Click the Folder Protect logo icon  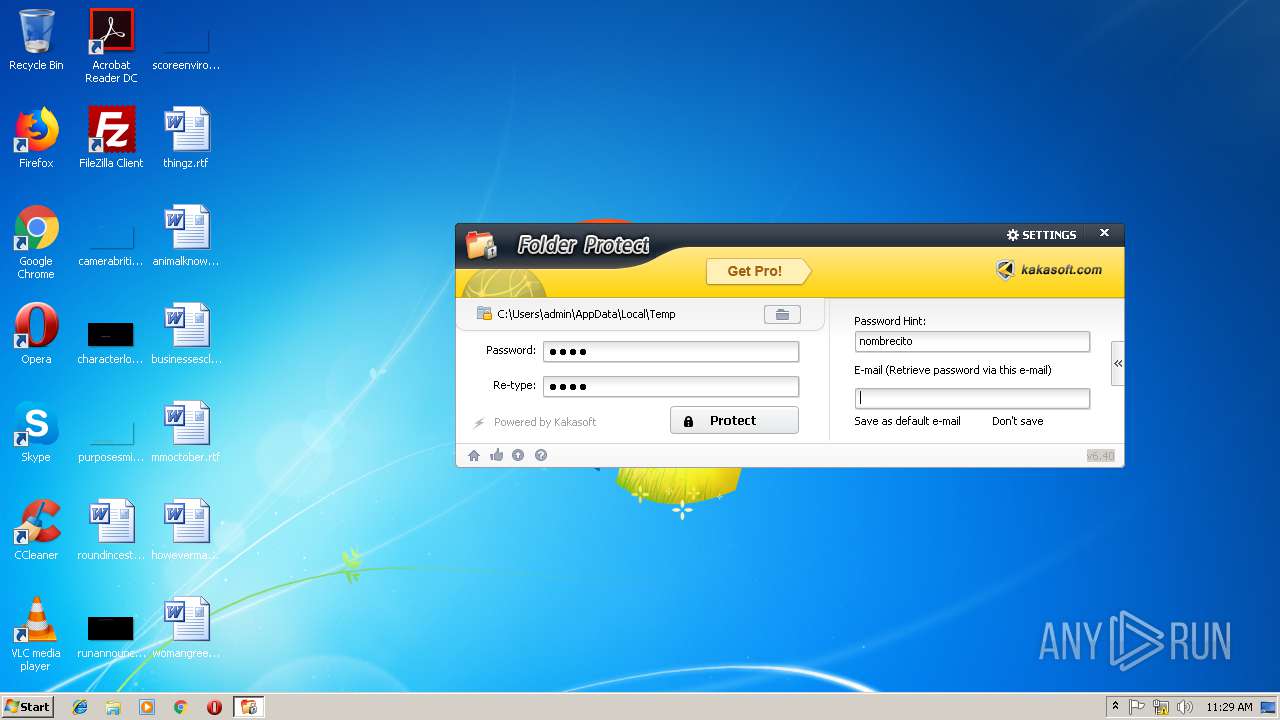click(x=481, y=245)
